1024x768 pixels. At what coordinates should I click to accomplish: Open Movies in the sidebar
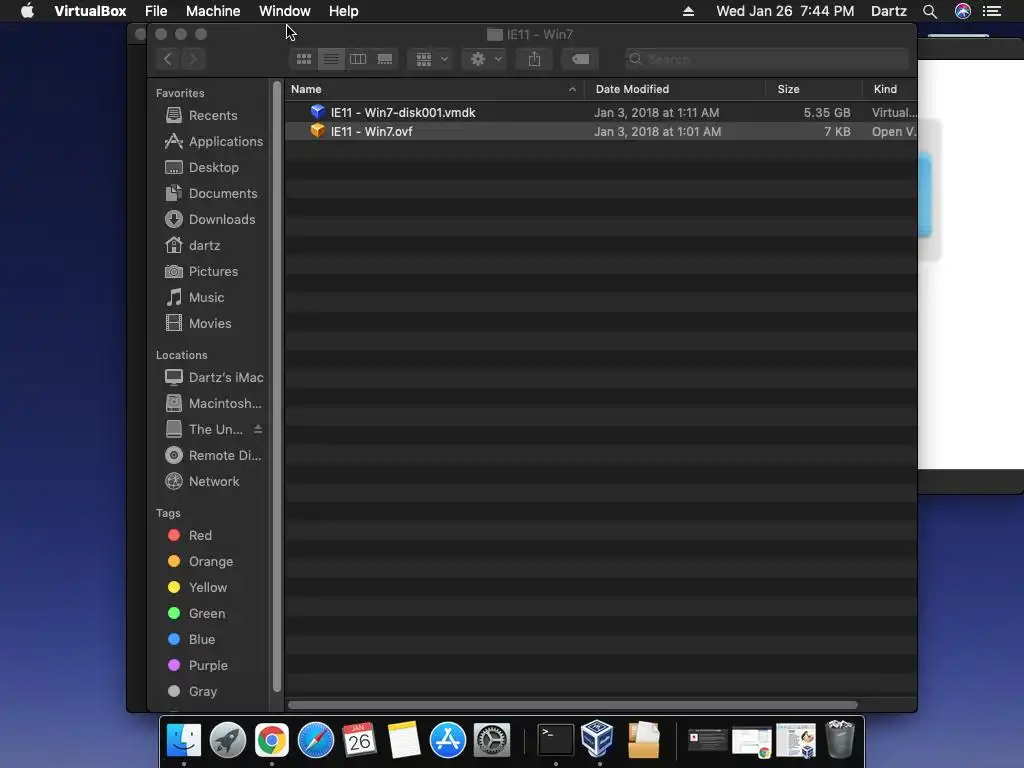(x=198, y=323)
